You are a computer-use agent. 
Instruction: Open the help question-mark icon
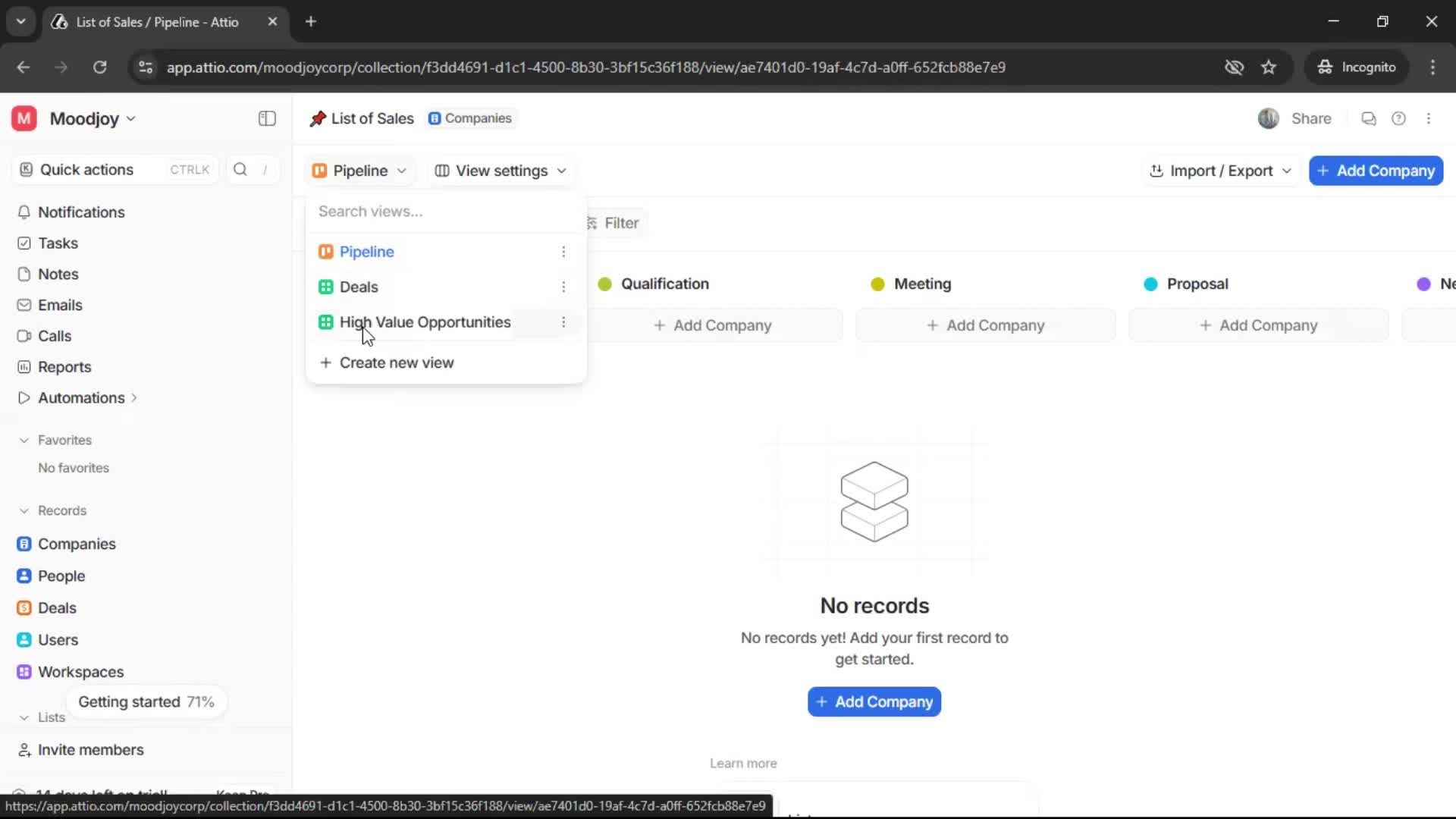(1399, 118)
